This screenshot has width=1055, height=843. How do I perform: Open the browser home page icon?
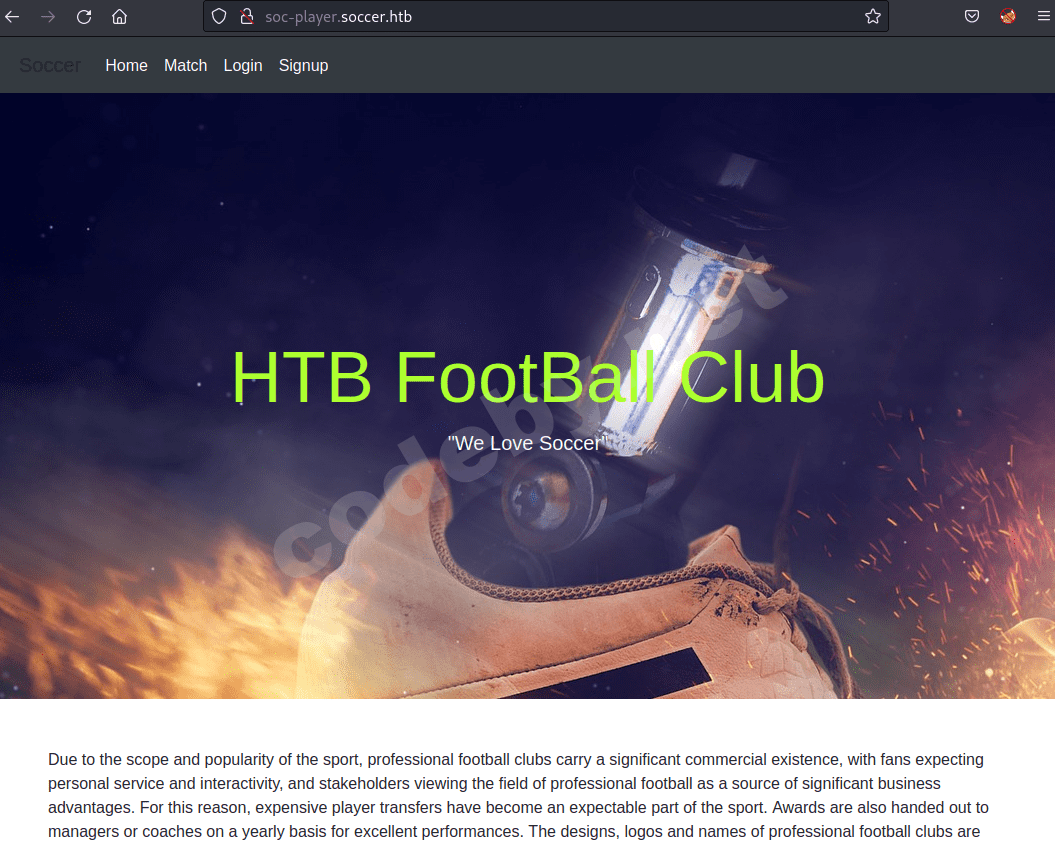point(119,16)
